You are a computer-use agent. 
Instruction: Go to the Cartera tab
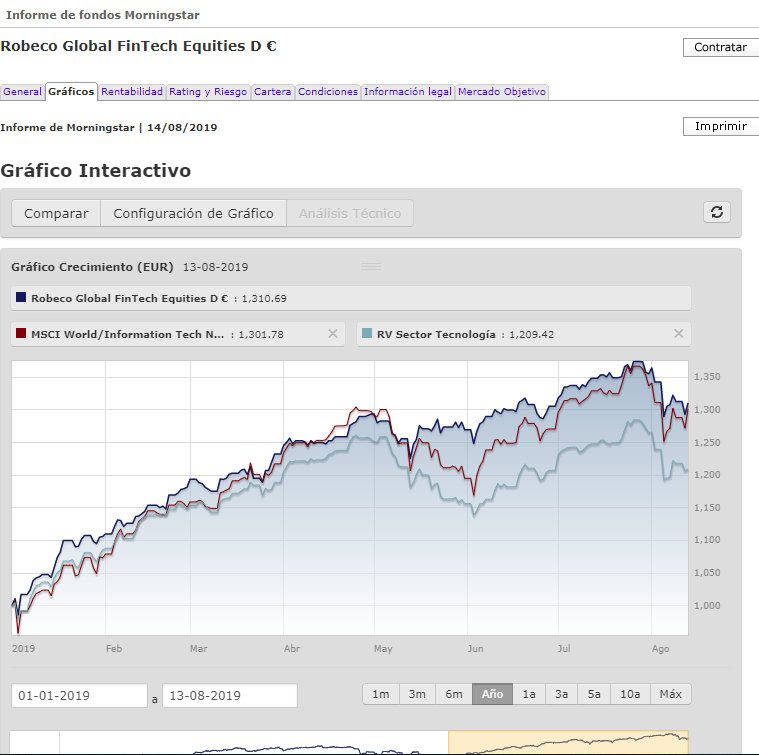tap(273, 91)
